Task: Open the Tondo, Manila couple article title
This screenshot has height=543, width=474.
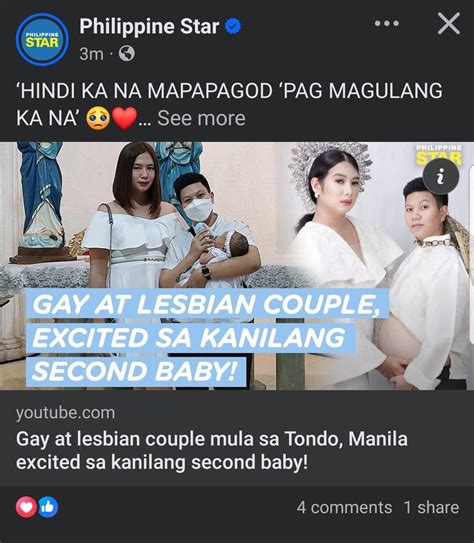Action: tap(212, 451)
